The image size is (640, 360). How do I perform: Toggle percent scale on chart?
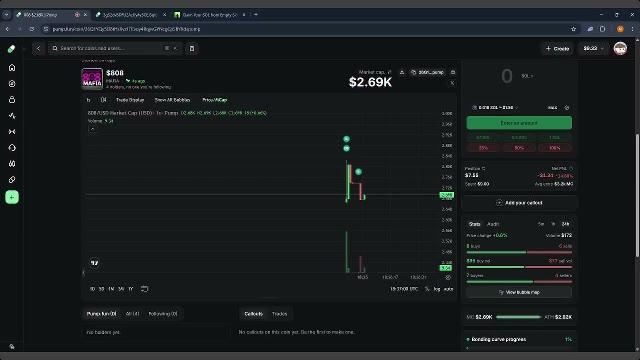point(427,289)
